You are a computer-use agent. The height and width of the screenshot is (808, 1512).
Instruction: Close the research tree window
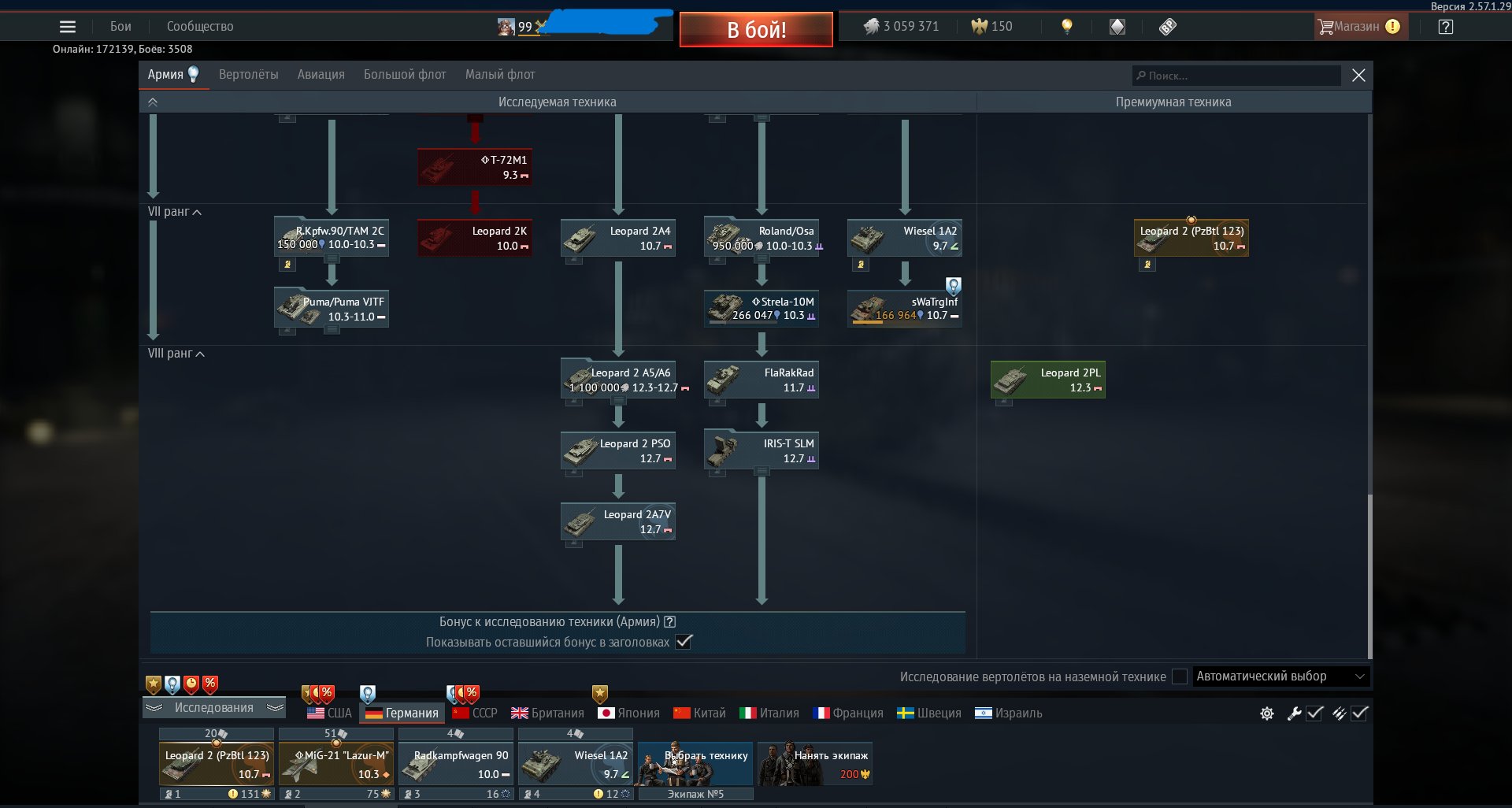[1358, 76]
